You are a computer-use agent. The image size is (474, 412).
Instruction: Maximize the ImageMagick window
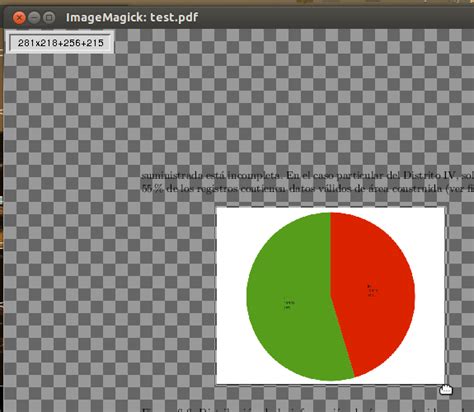(x=49, y=18)
